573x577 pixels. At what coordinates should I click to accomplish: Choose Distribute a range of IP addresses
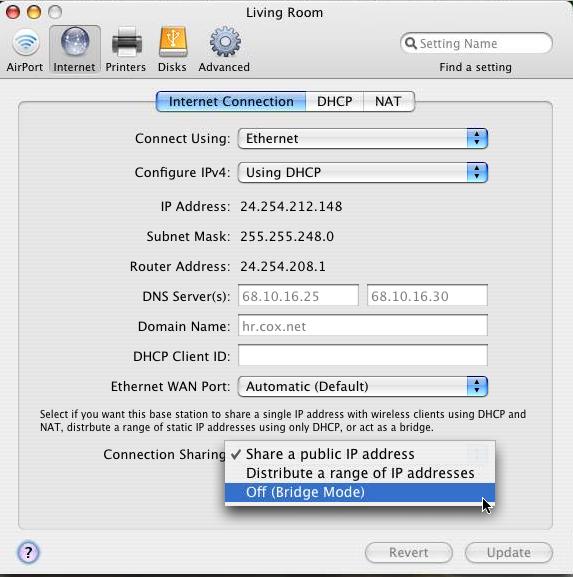coord(360,473)
